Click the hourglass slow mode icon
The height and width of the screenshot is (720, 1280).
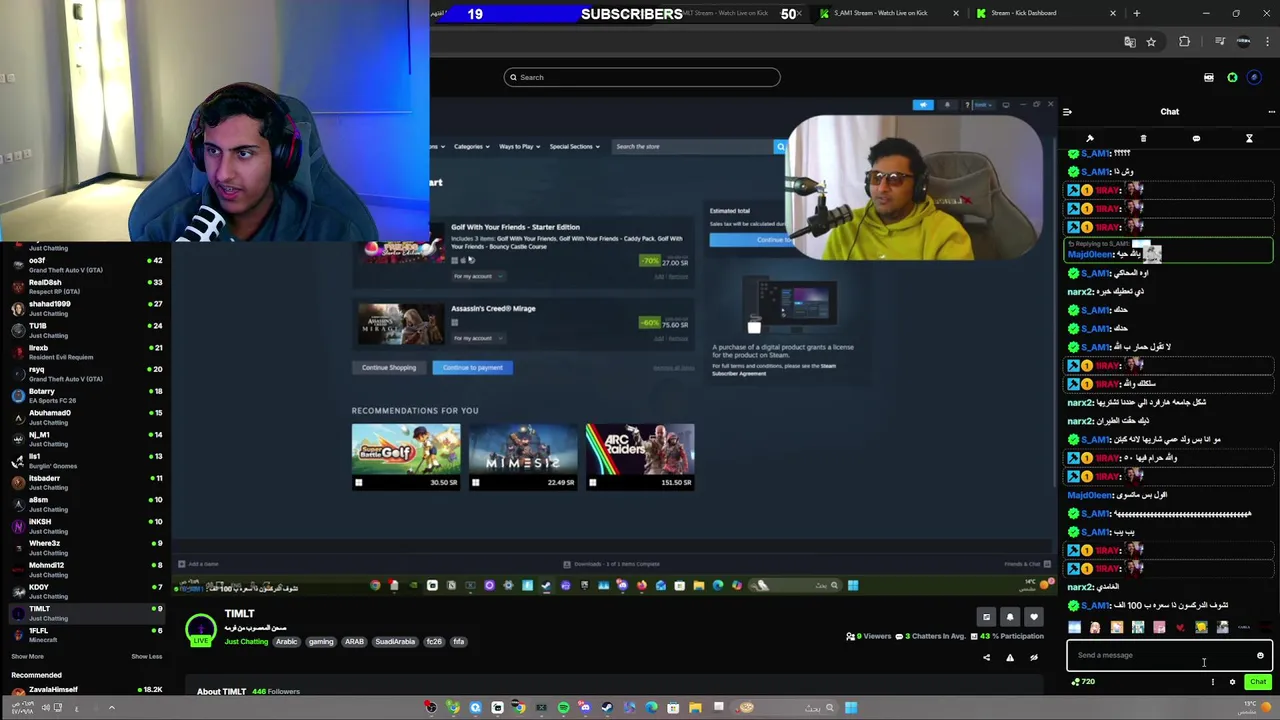[x=1249, y=138]
